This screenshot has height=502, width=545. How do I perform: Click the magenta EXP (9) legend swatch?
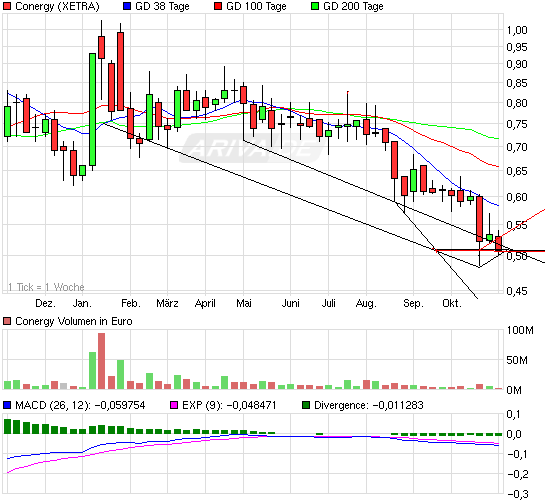tap(174, 405)
